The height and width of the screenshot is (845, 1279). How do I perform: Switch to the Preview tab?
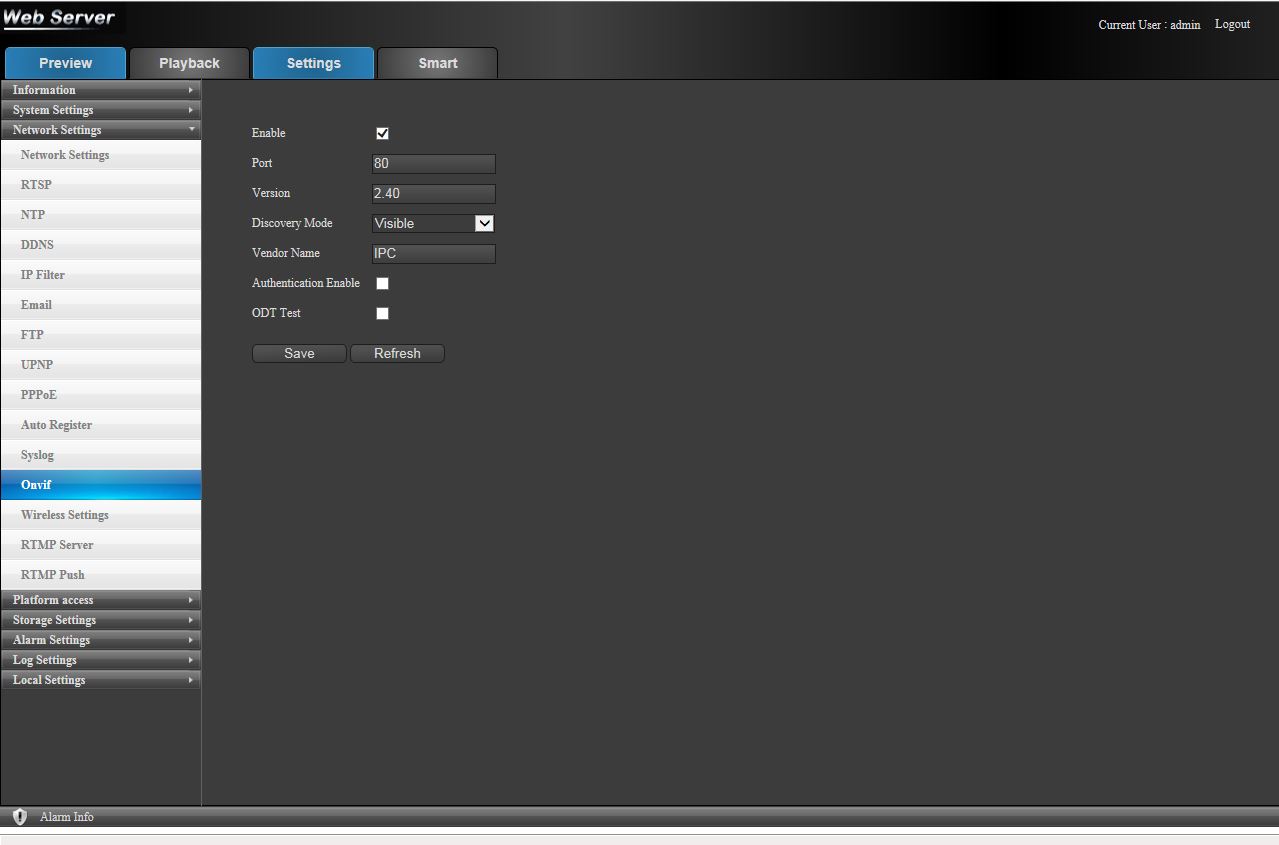click(66, 63)
